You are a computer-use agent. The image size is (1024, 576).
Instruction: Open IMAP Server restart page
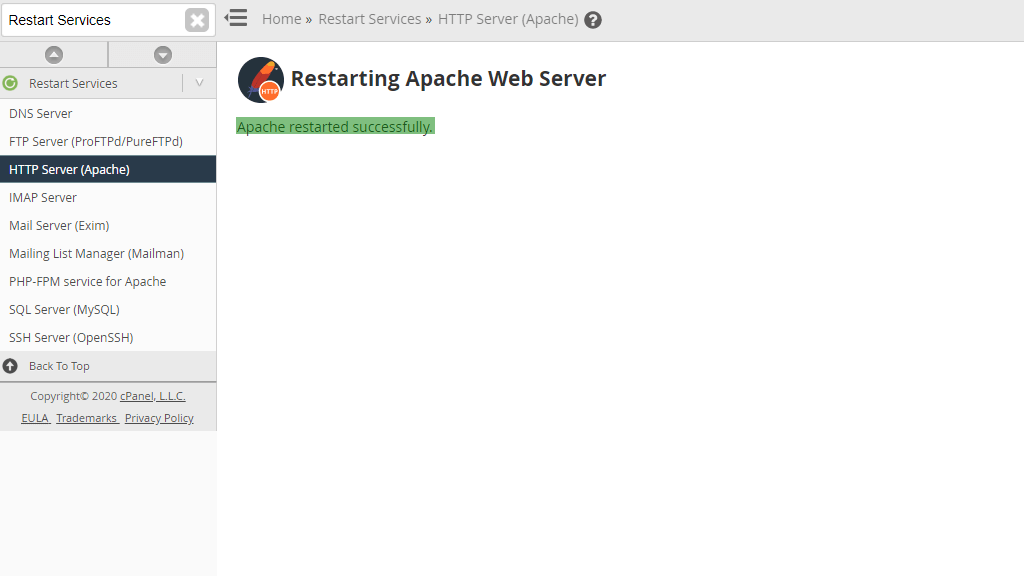point(108,197)
